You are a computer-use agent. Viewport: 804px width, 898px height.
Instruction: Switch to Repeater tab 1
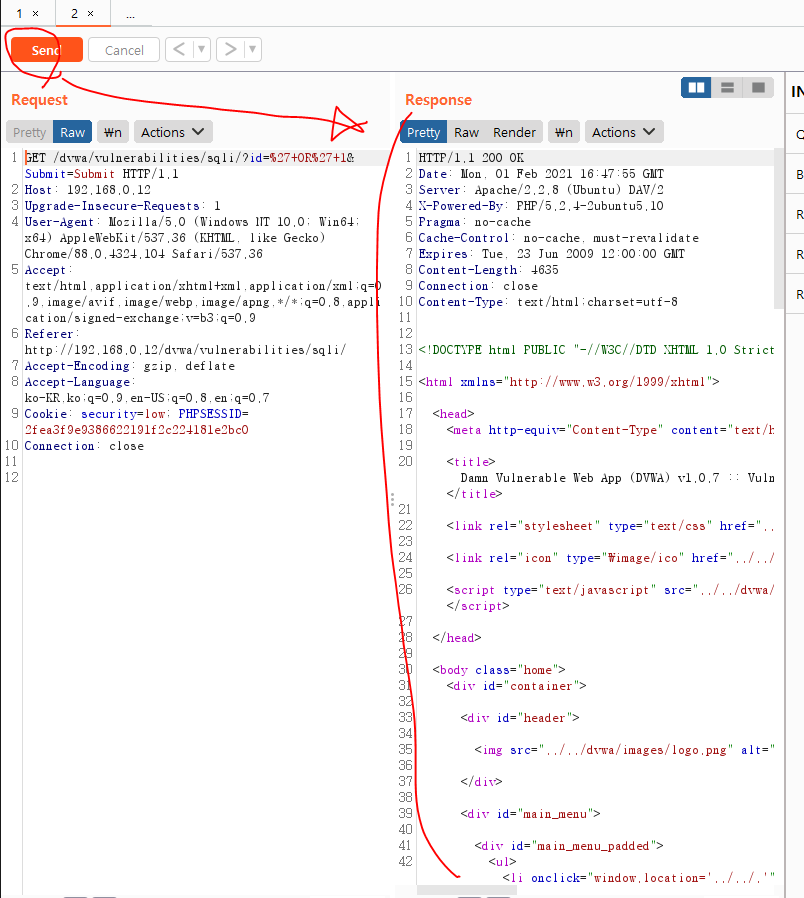tap(19, 13)
